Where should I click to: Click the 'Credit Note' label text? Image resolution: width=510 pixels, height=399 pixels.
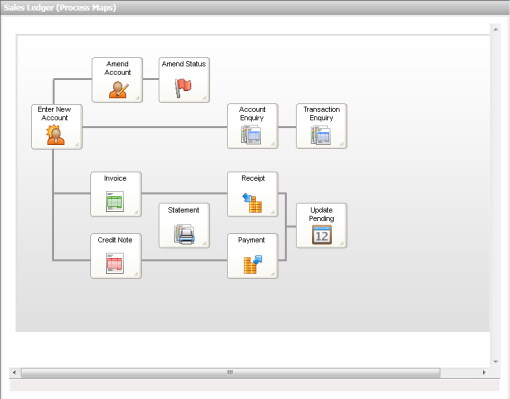[115, 240]
